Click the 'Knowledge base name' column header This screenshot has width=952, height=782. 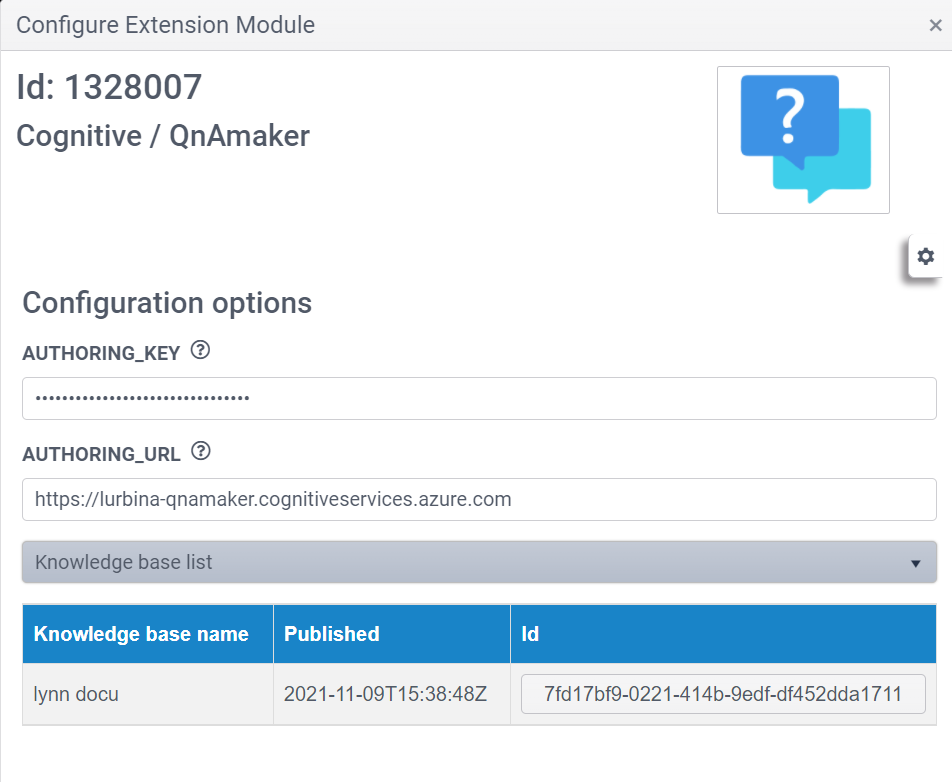point(148,634)
